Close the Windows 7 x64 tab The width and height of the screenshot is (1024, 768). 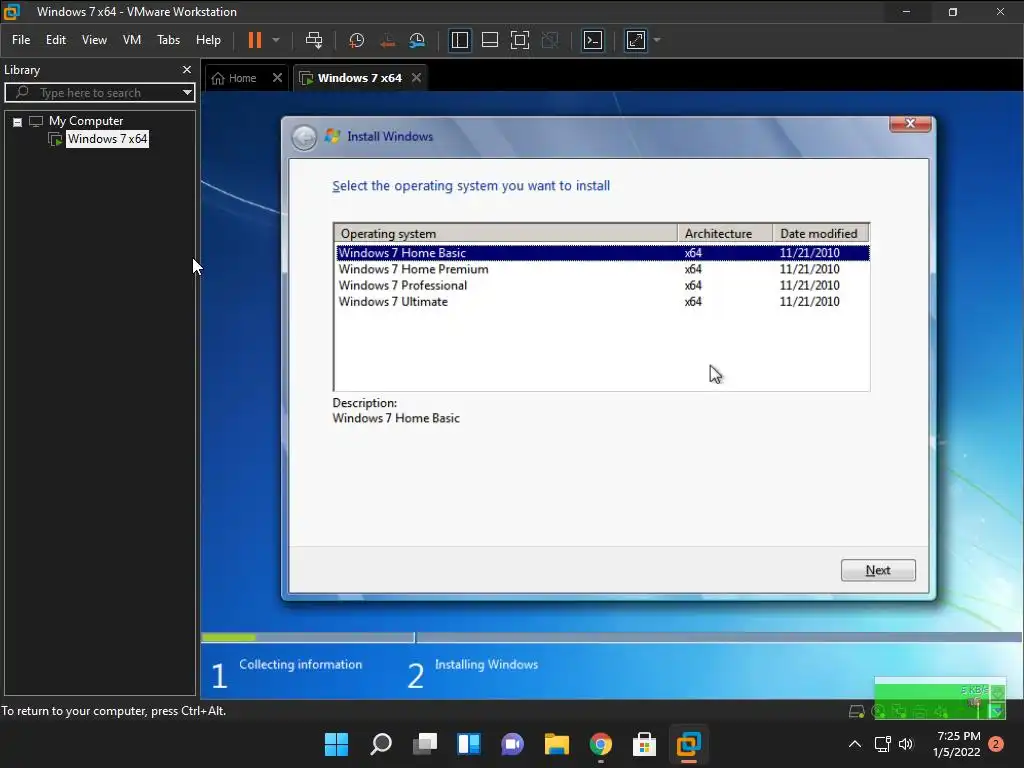tap(417, 78)
